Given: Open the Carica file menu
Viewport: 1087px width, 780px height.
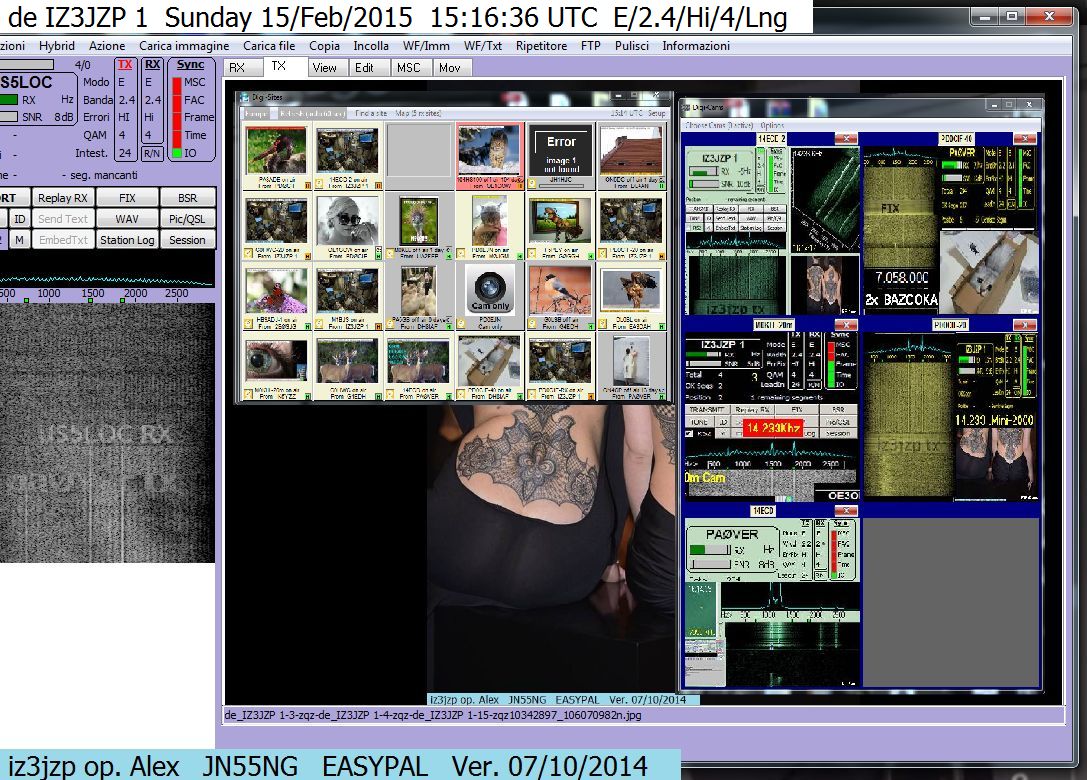Looking at the screenshot, I should coord(269,46).
